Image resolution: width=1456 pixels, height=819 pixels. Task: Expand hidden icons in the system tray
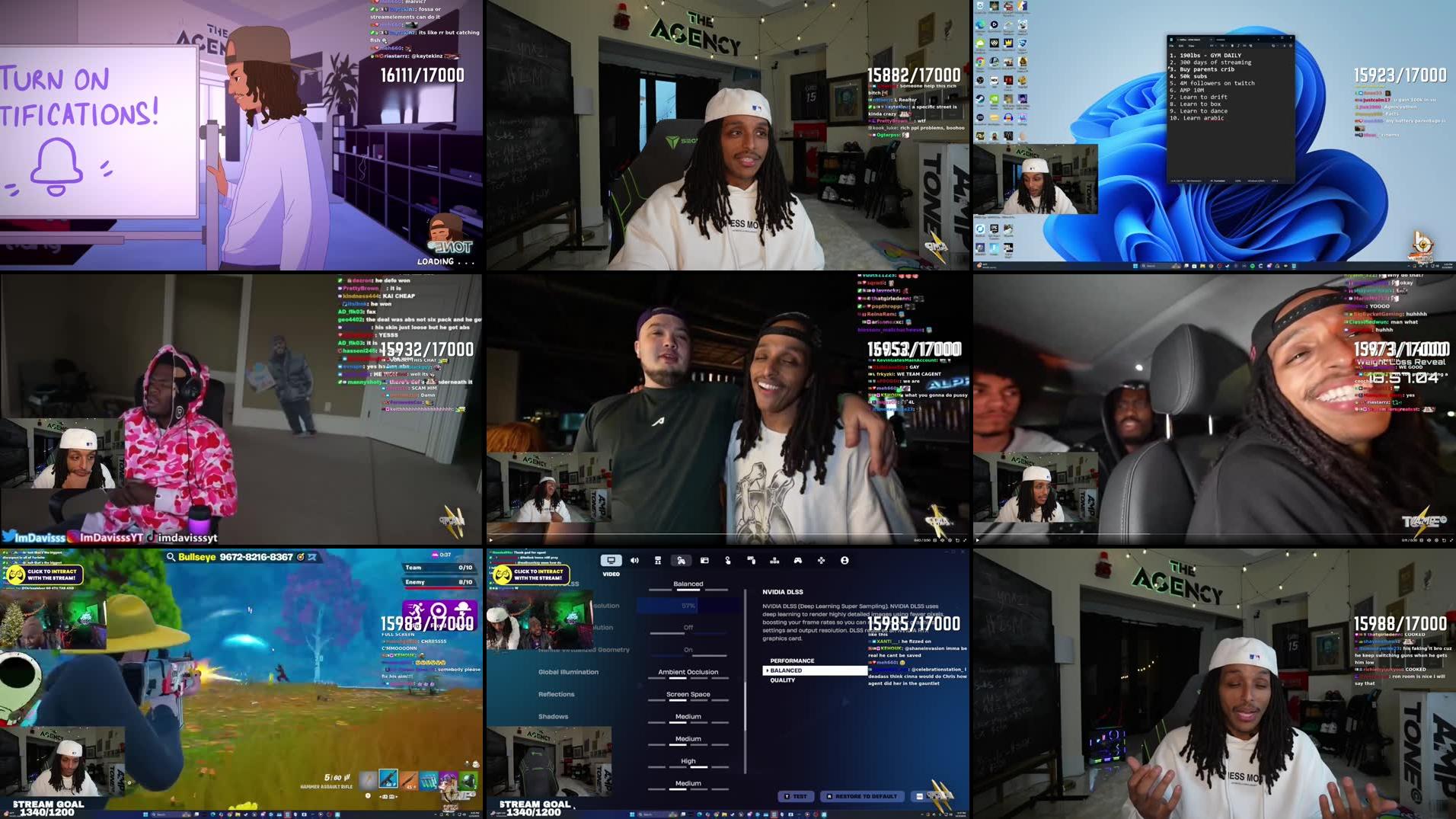pos(1410,265)
